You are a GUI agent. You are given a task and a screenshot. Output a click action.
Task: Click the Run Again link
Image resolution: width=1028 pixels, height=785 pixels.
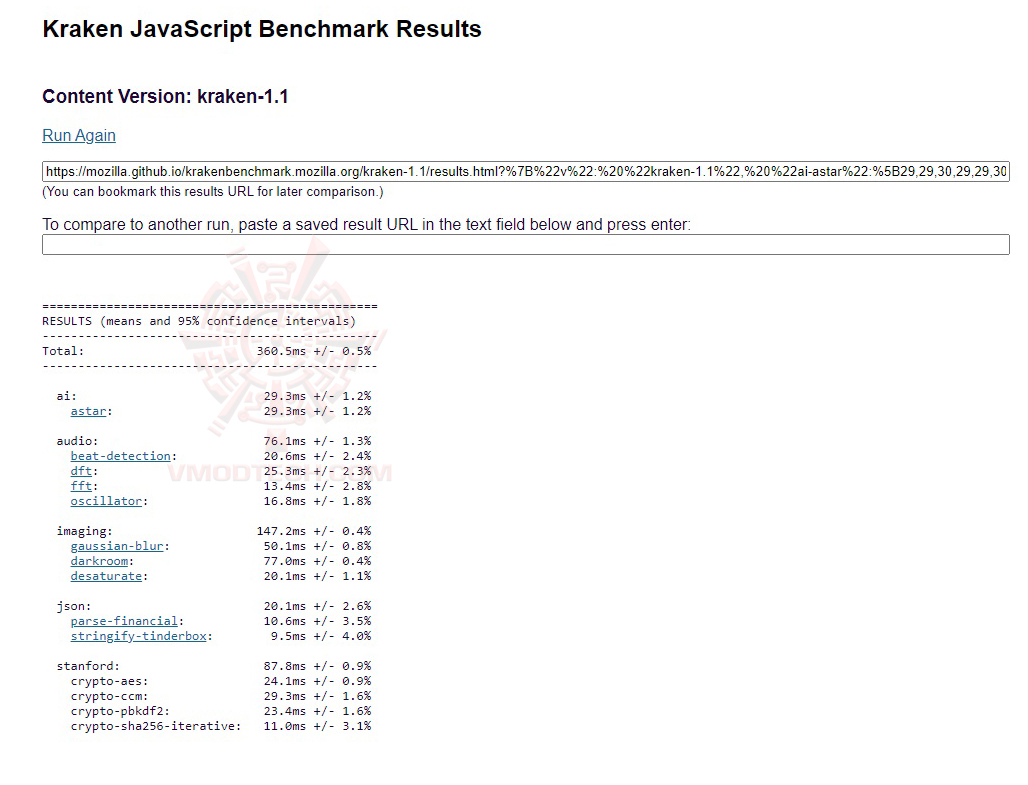79,135
